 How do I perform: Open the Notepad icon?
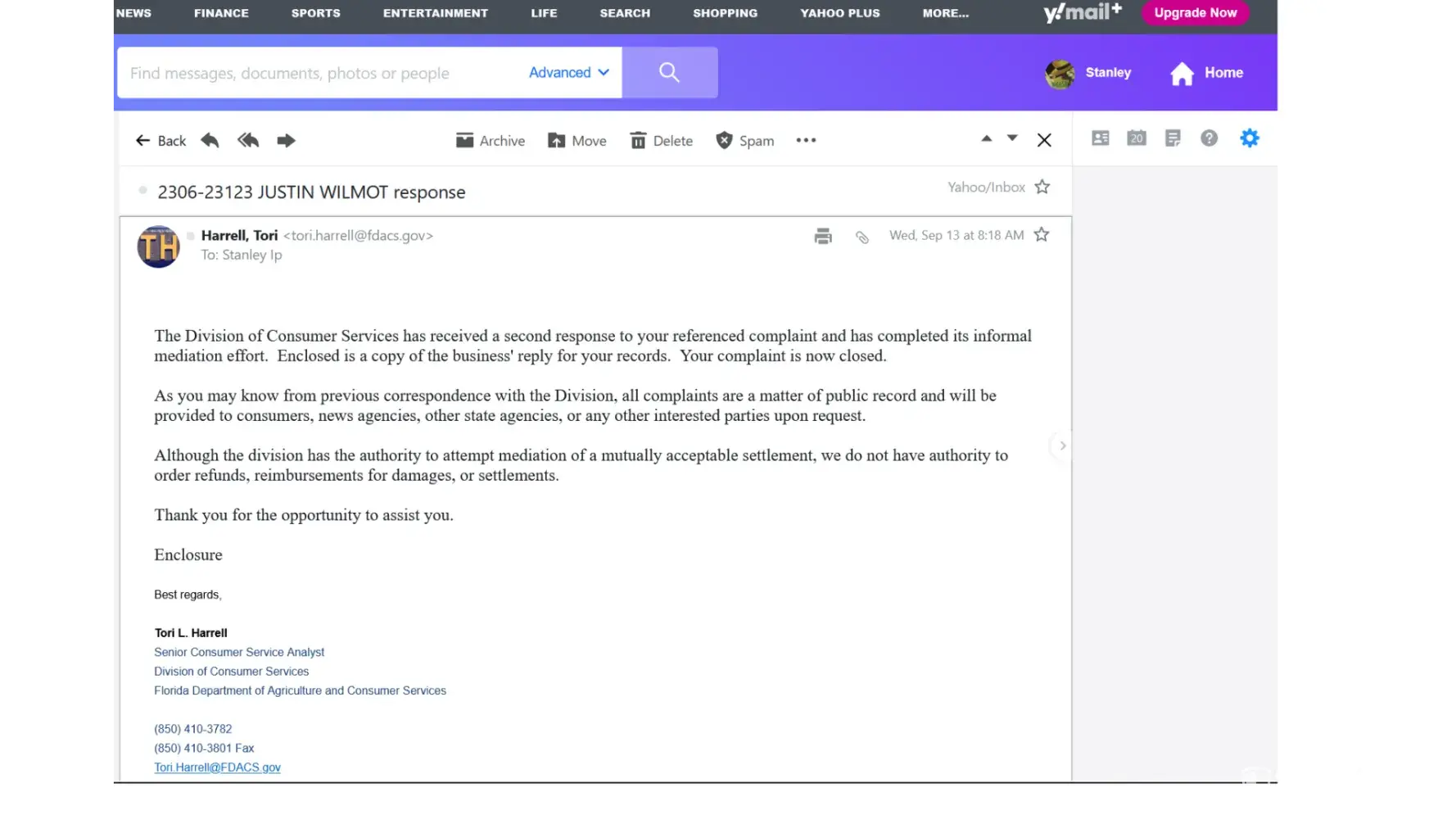[1173, 138]
